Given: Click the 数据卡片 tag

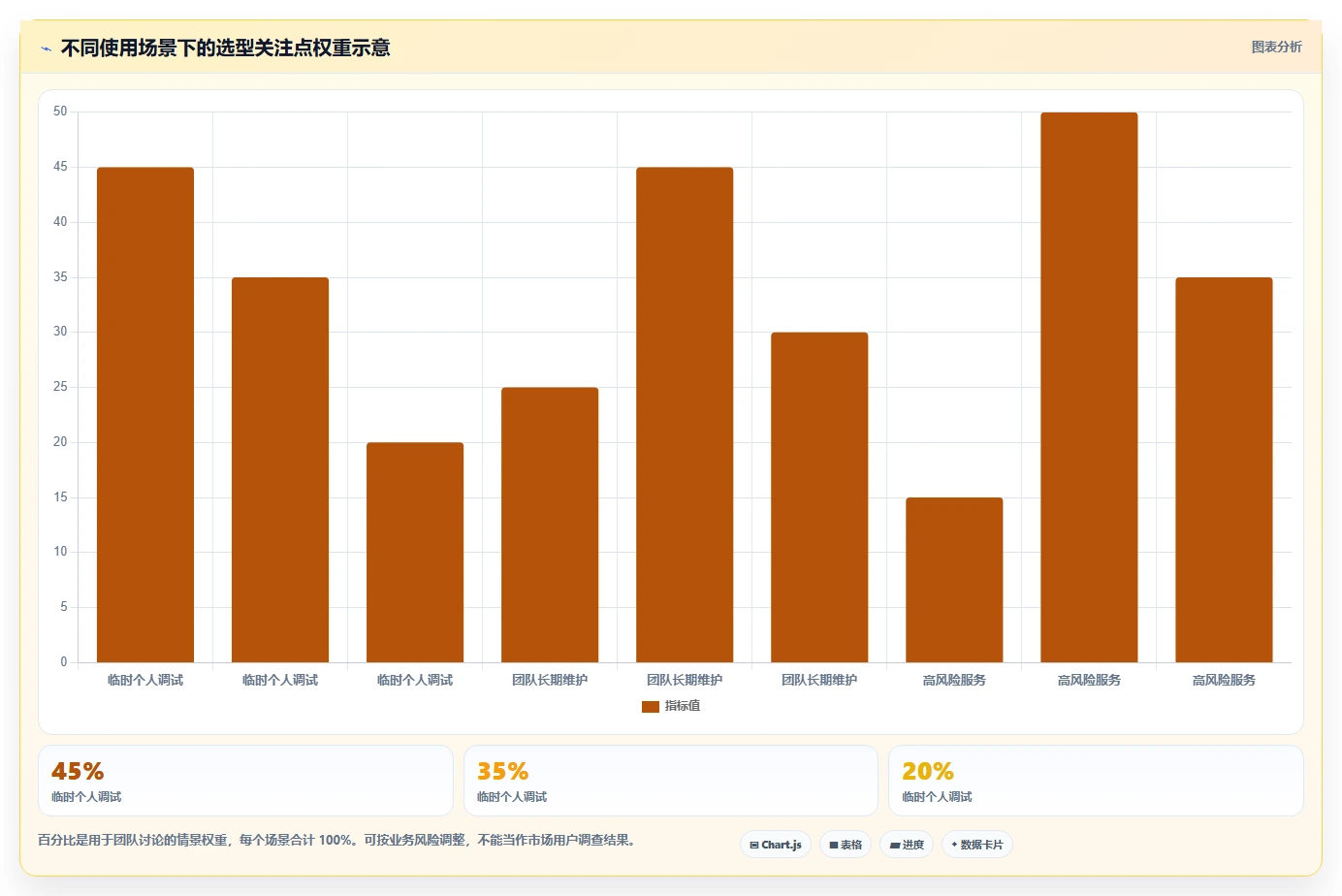Looking at the screenshot, I should pos(977,845).
